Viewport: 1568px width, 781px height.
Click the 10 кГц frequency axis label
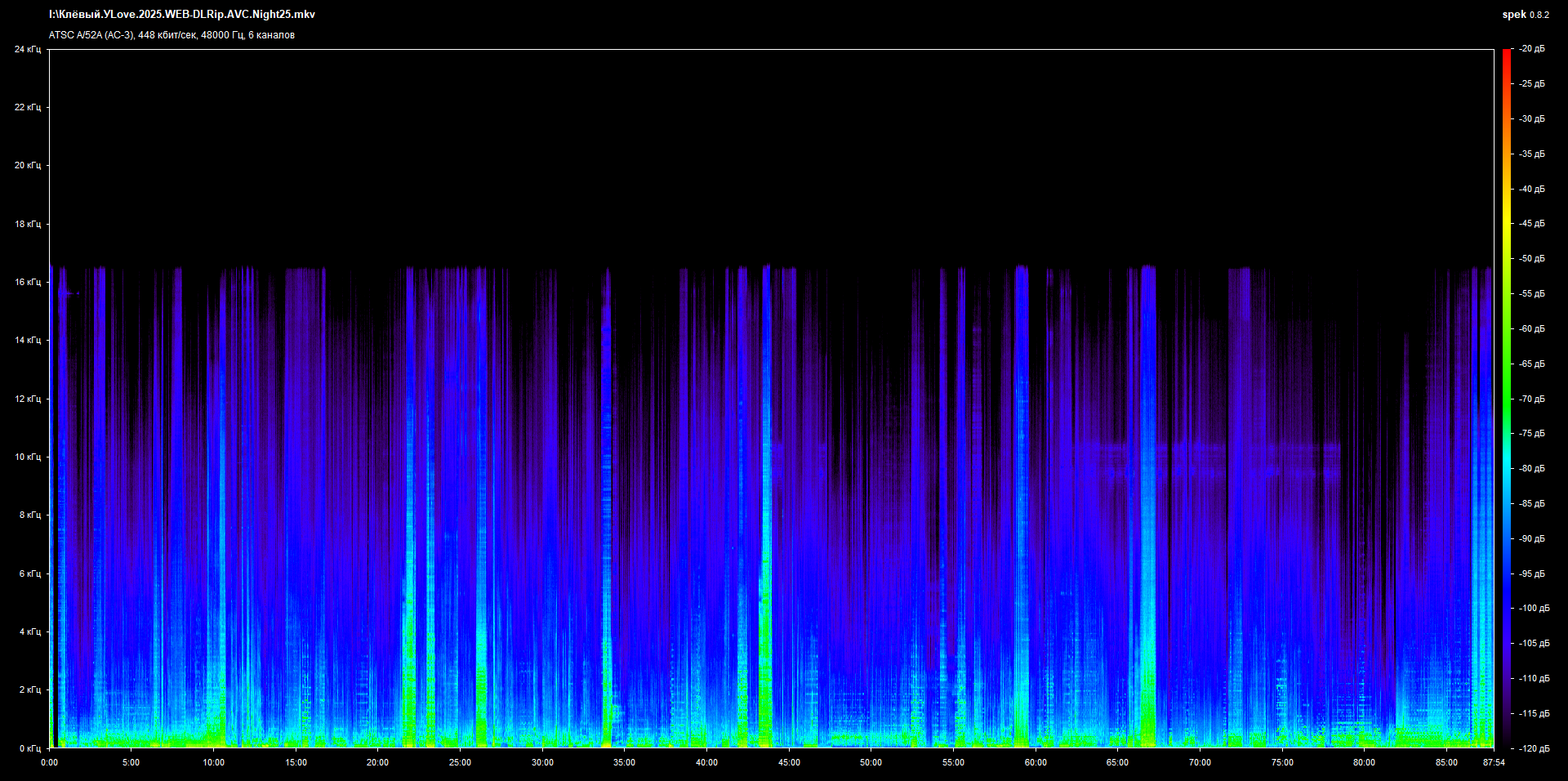28,457
